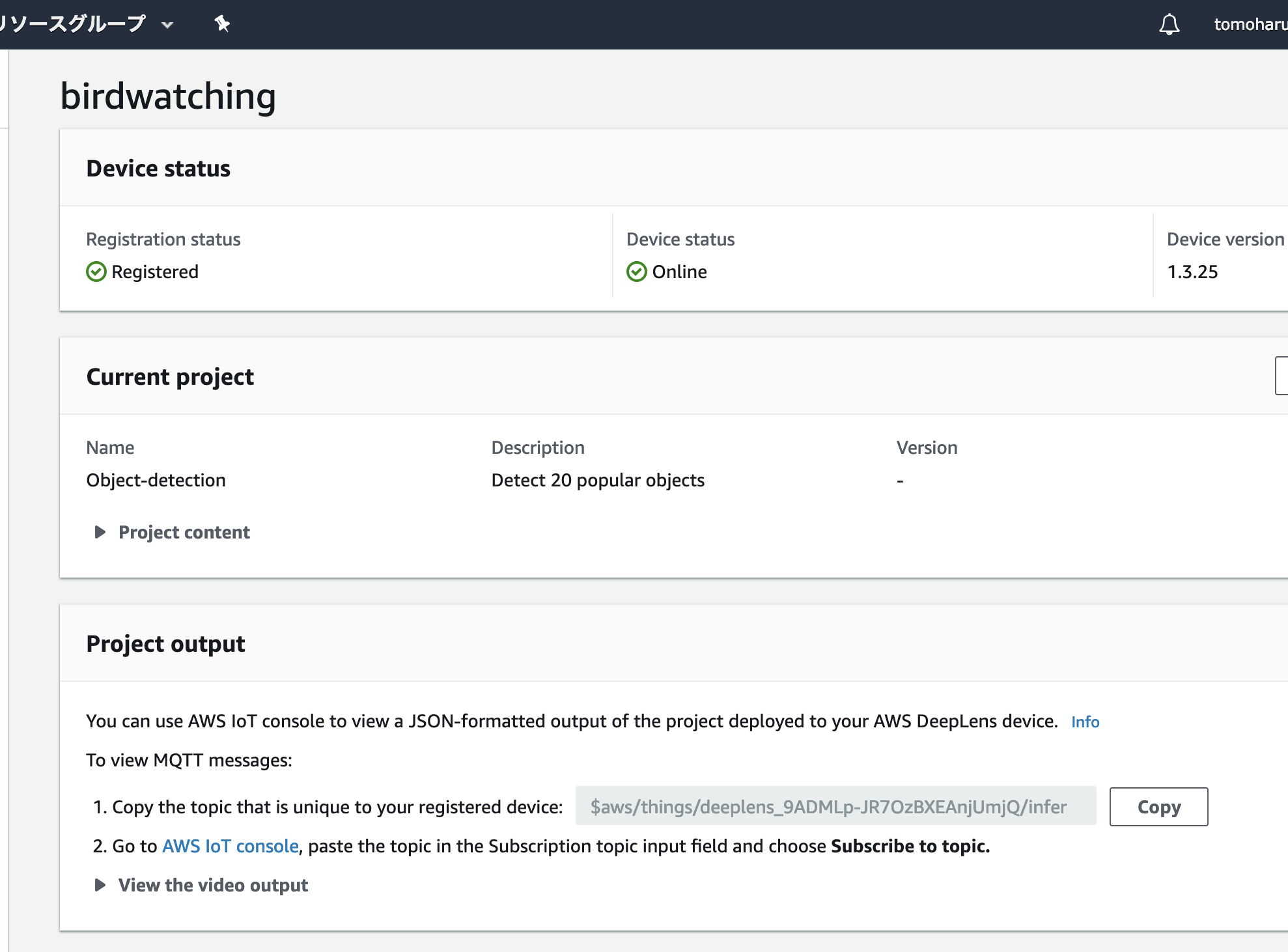Expand View the video output
The image size is (1288, 952).
click(x=213, y=885)
